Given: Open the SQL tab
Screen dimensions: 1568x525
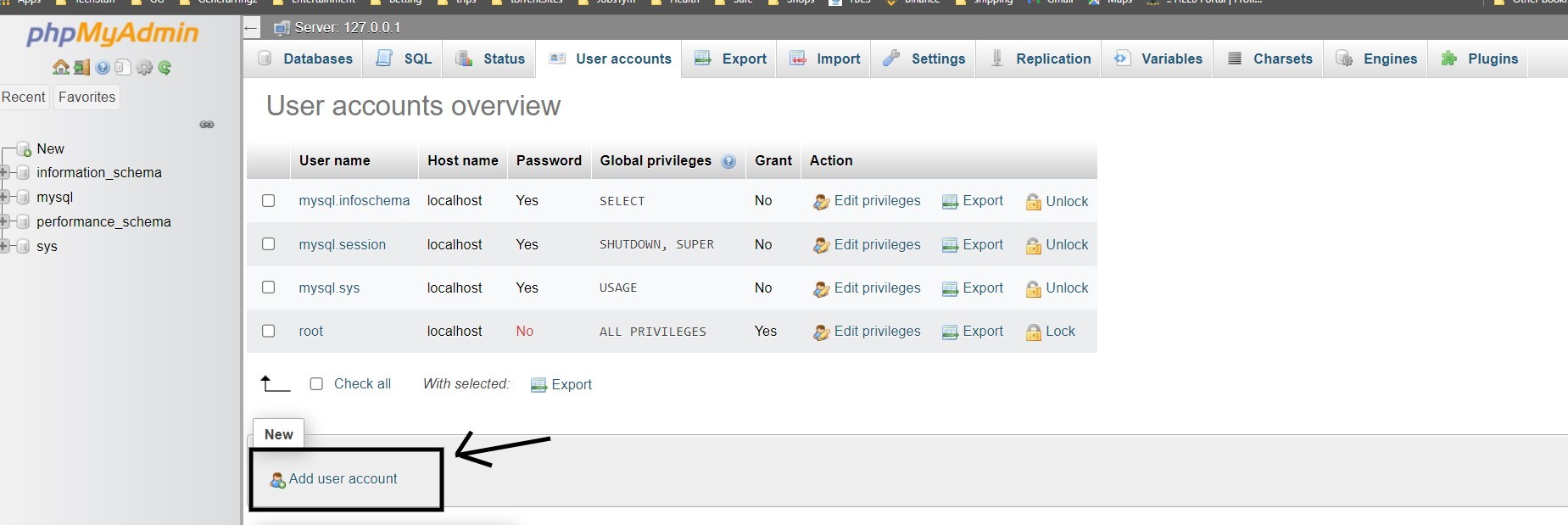Looking at the screenshot, I should pos(404,59).
